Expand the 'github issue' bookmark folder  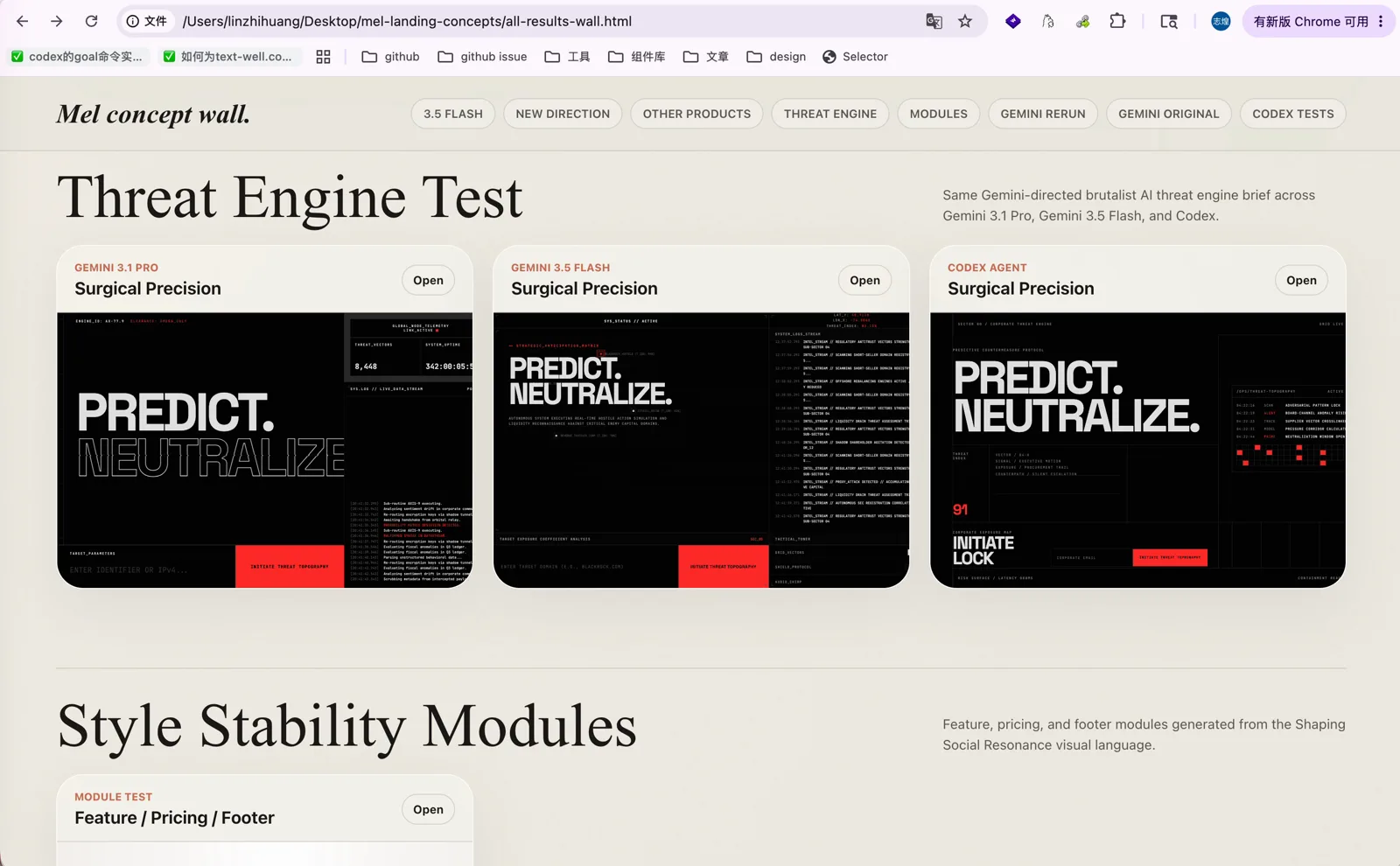click(x=482, y=57)
